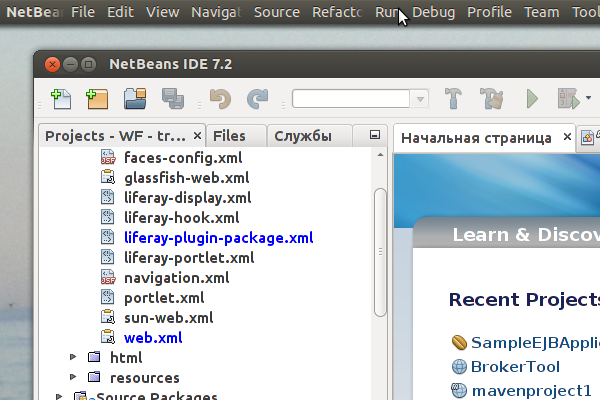The width and height of the screenshot is (600, 400).
Task: Click the Save All toolbar icon
Action: [x=173, y=99]
